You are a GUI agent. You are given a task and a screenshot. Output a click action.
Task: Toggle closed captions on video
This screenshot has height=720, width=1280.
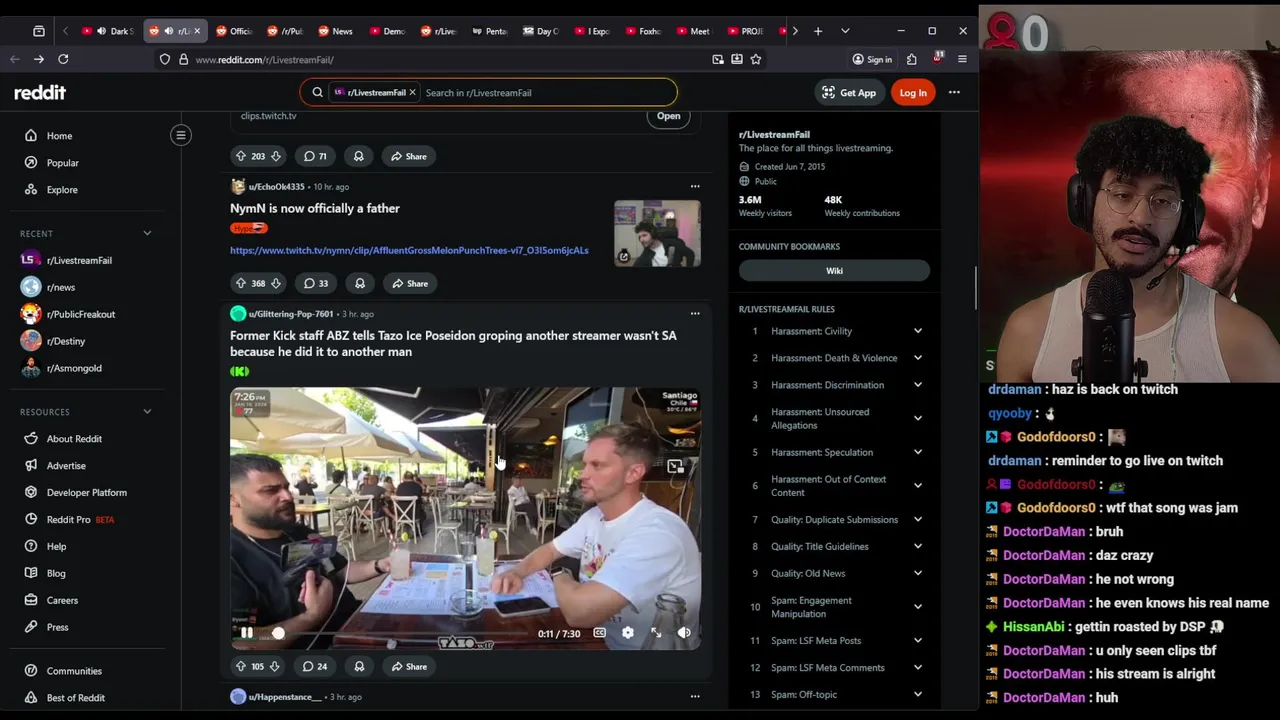(599, 633)
